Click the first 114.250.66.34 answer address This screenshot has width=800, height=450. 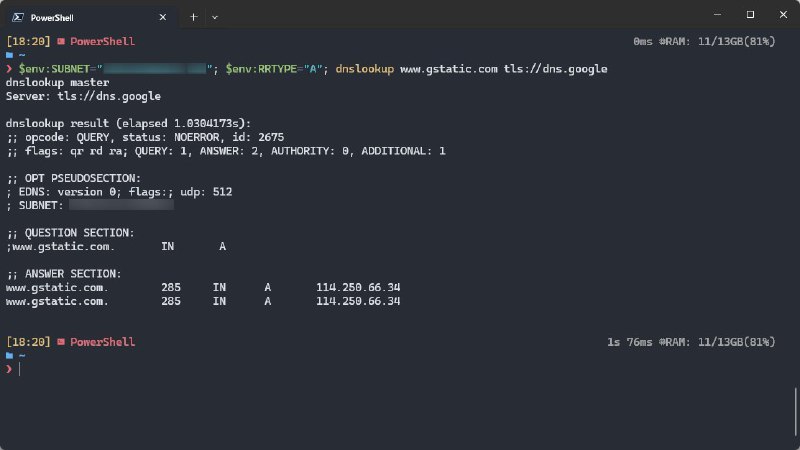(x=358, y=287)
